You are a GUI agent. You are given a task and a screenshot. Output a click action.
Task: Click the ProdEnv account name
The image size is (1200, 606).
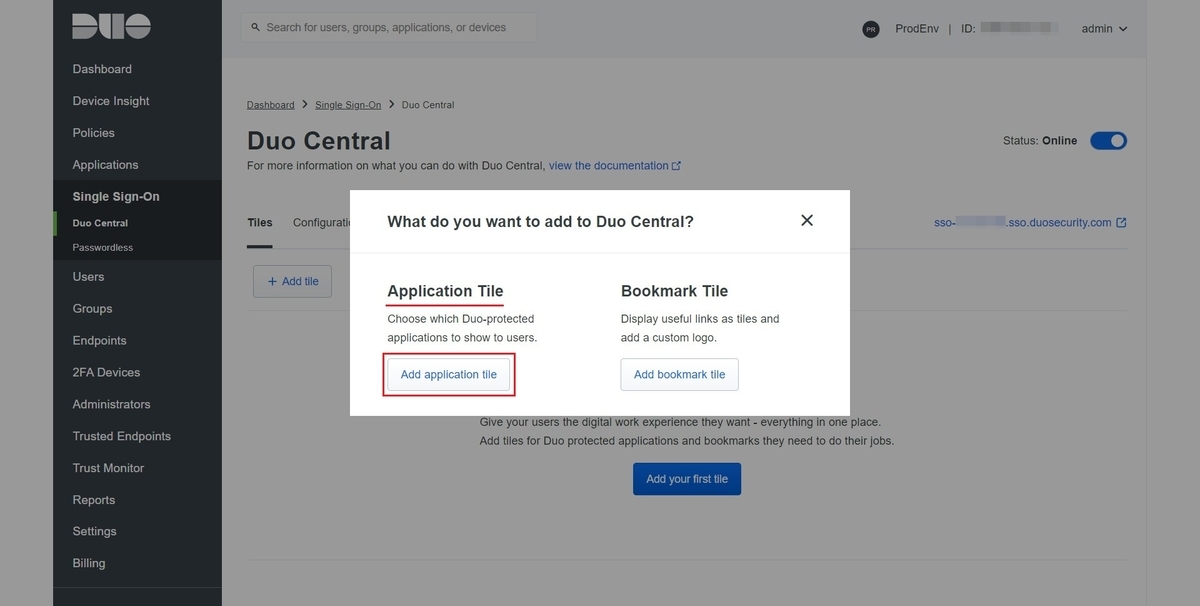pos(915,29)
